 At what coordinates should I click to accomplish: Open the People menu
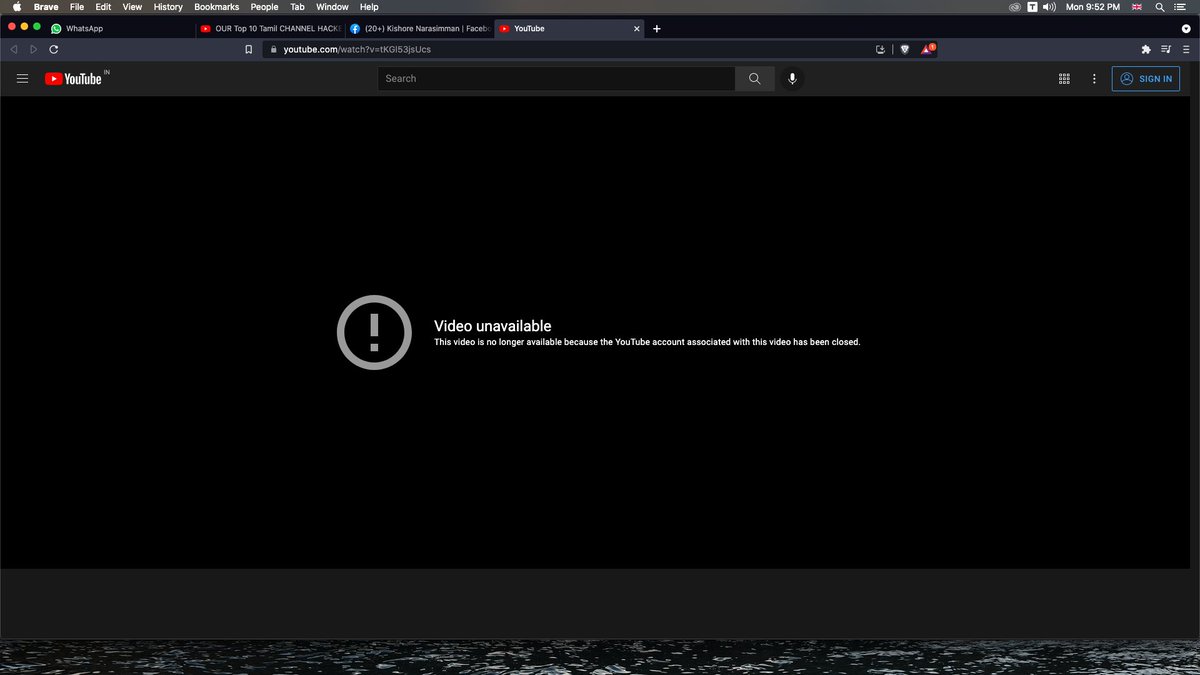[264, 7]
